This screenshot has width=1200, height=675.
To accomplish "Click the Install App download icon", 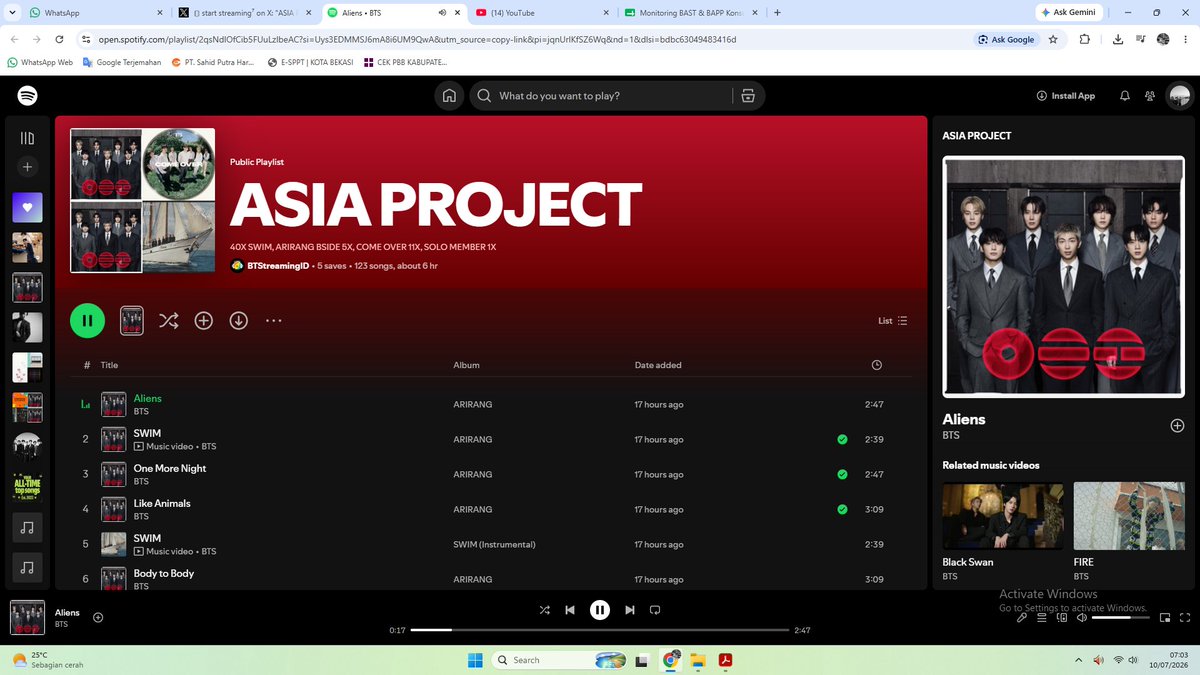I will pyautogui.click(x=1042, y=96).
